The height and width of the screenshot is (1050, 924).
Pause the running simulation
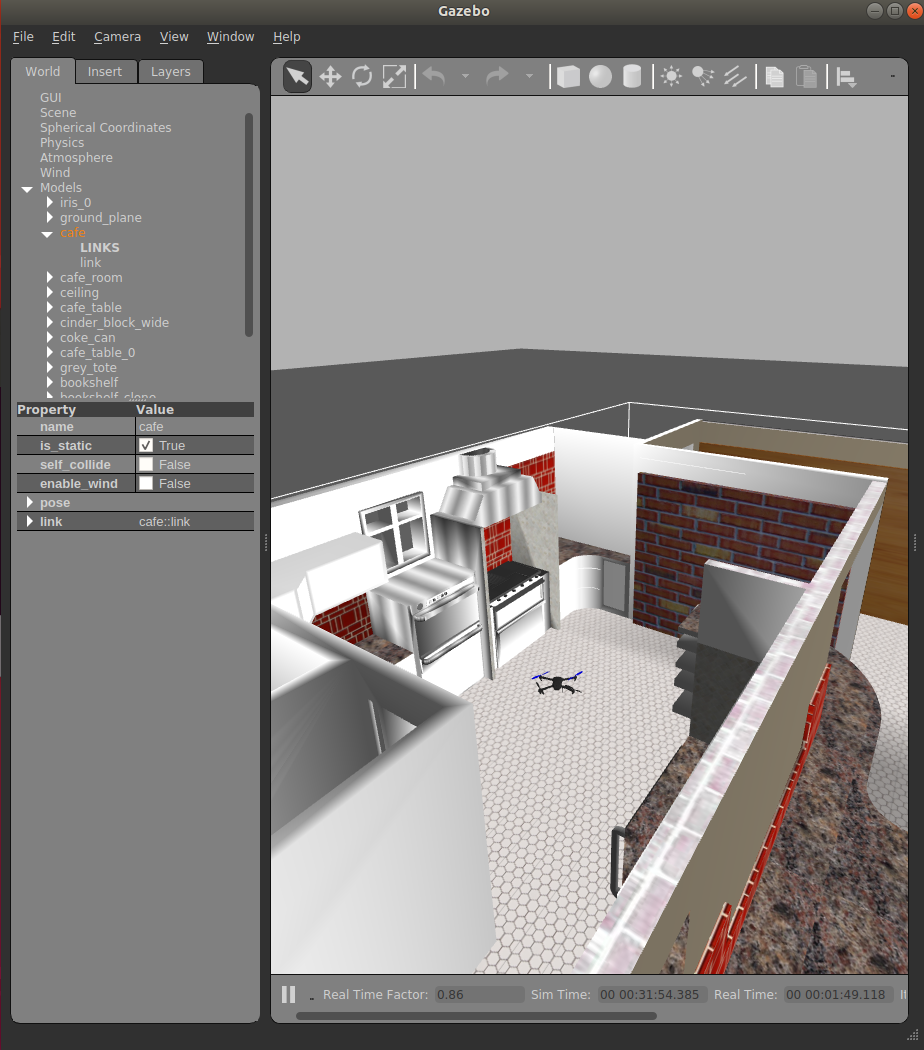point(288,993)
